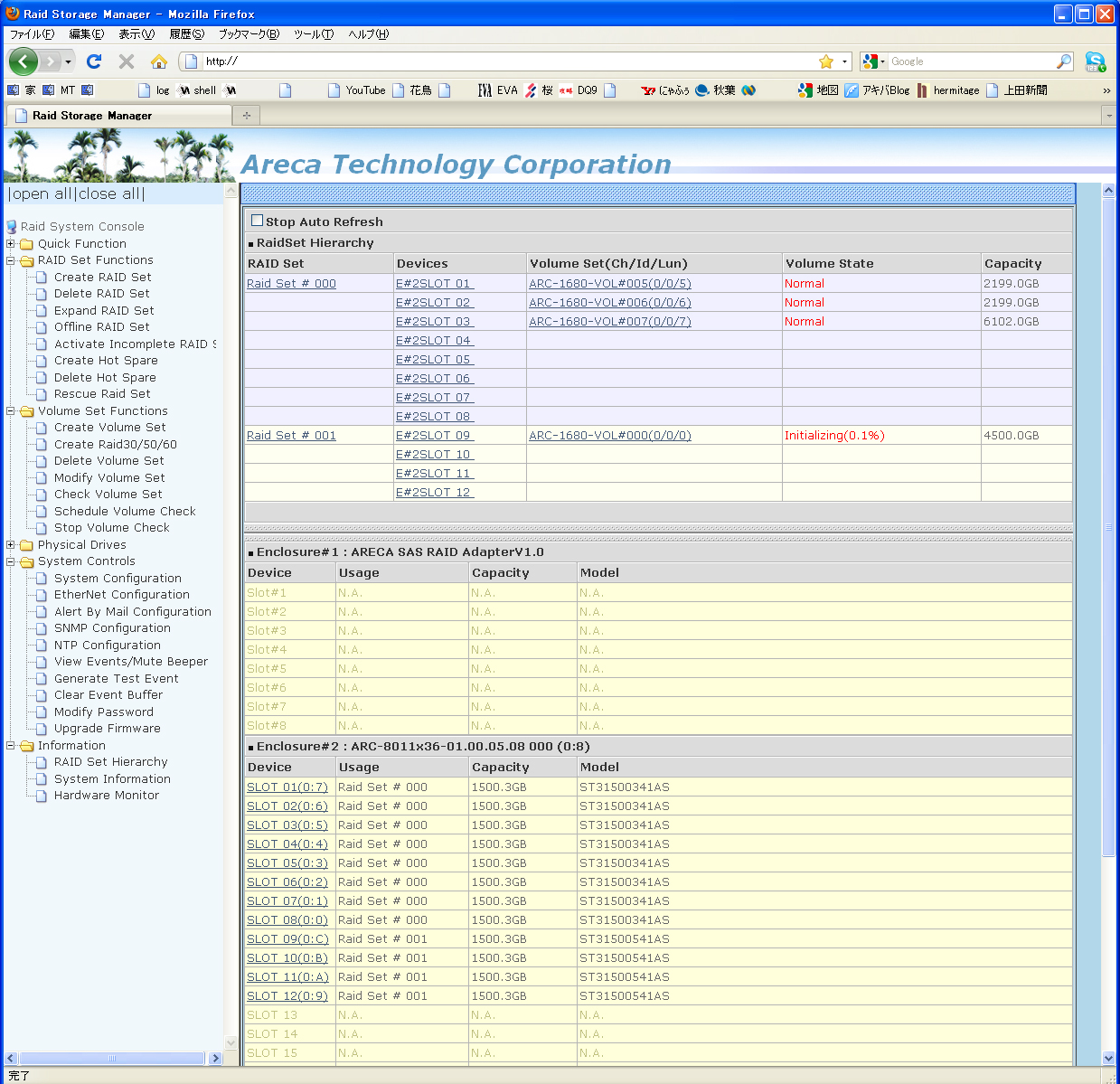The height and width of the screenshot is (1084, 1120).
Task: Click the bookmark star in address bar
Action: 825,61
